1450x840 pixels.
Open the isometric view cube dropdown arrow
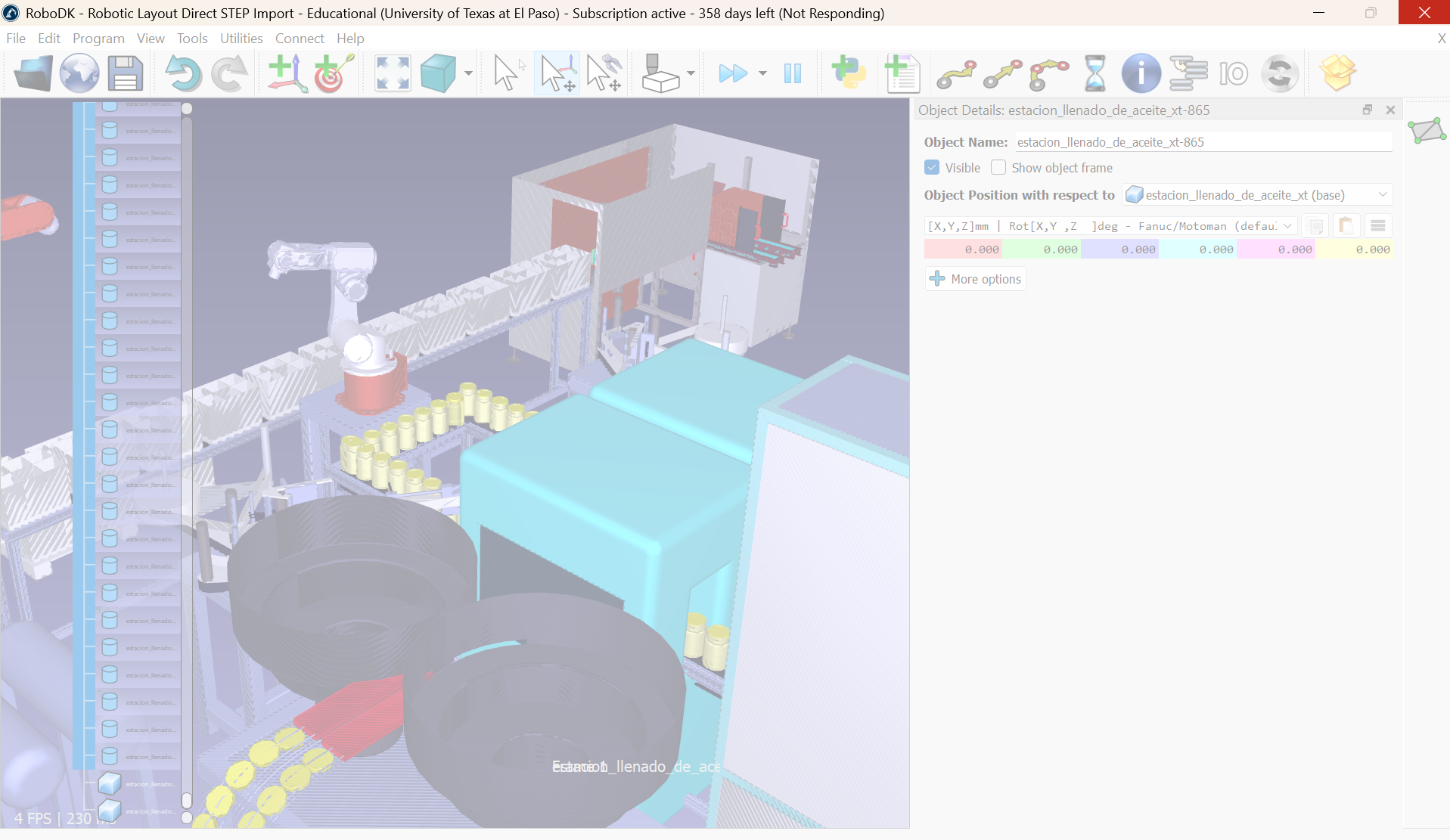pyautogui.click(x=468, y=73)
